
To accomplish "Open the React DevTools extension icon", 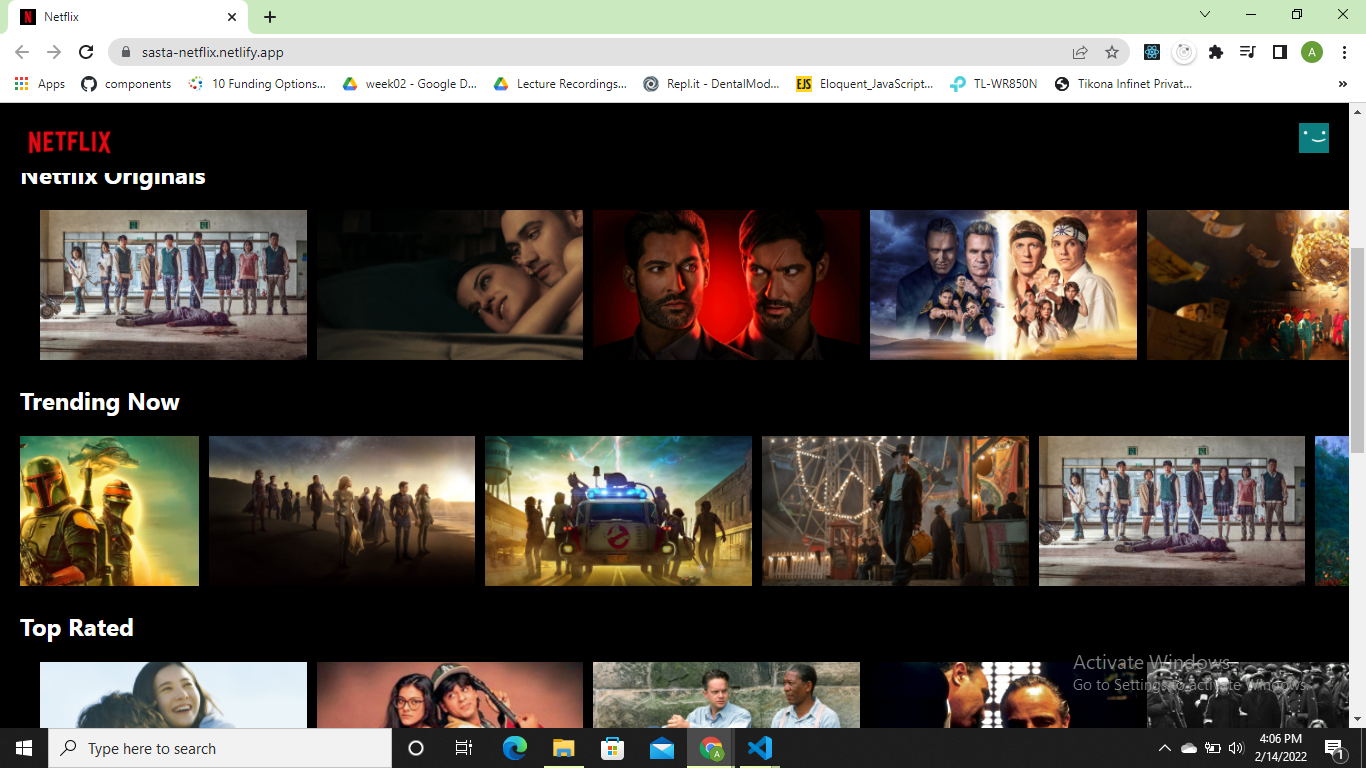I will (x=1152, y=52).
